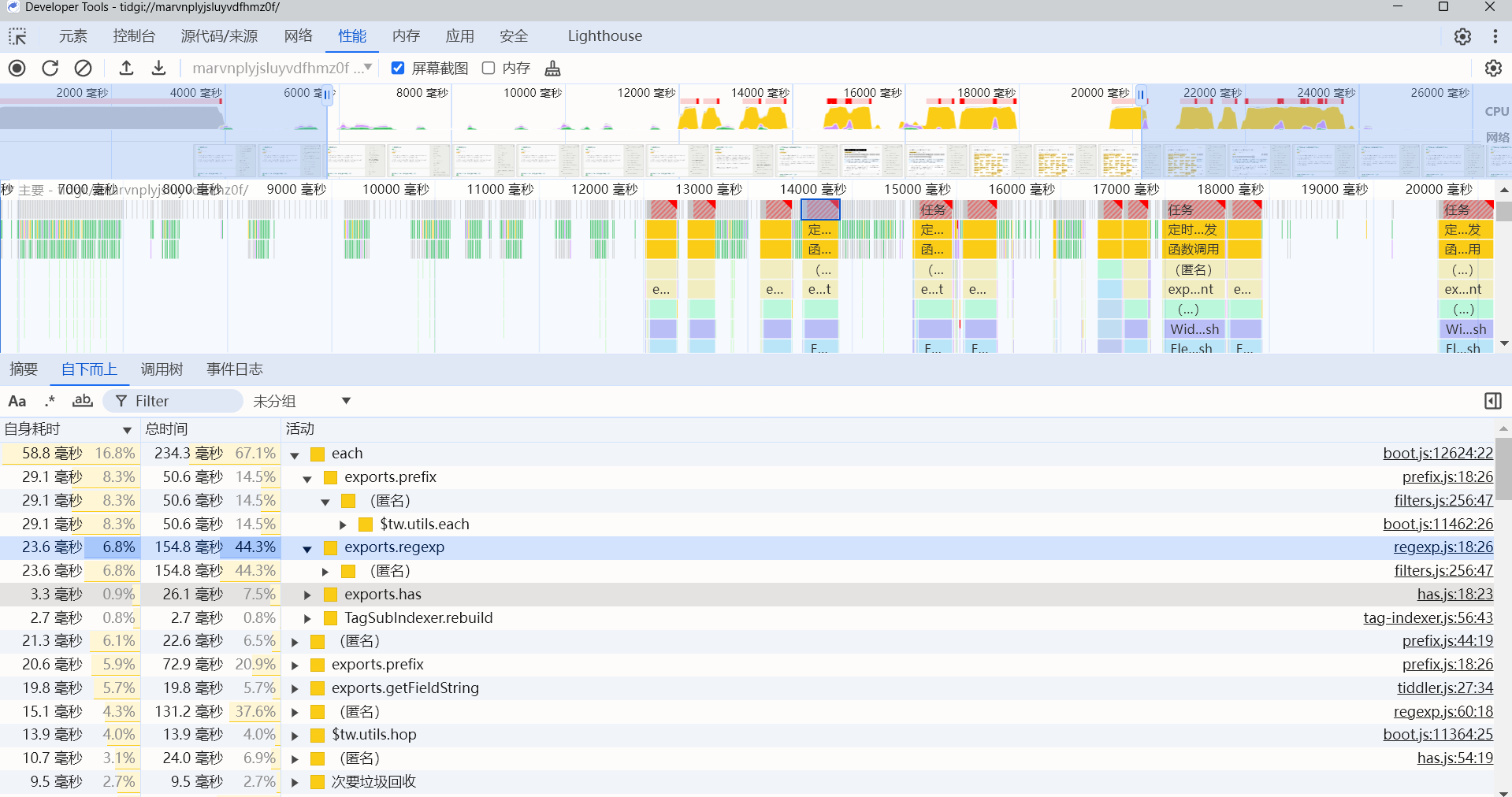The width and height of the screenshot is (1512, 797).
Task: Expand the TagSubIndexer.rebuild row
Action: coord(307,618)
